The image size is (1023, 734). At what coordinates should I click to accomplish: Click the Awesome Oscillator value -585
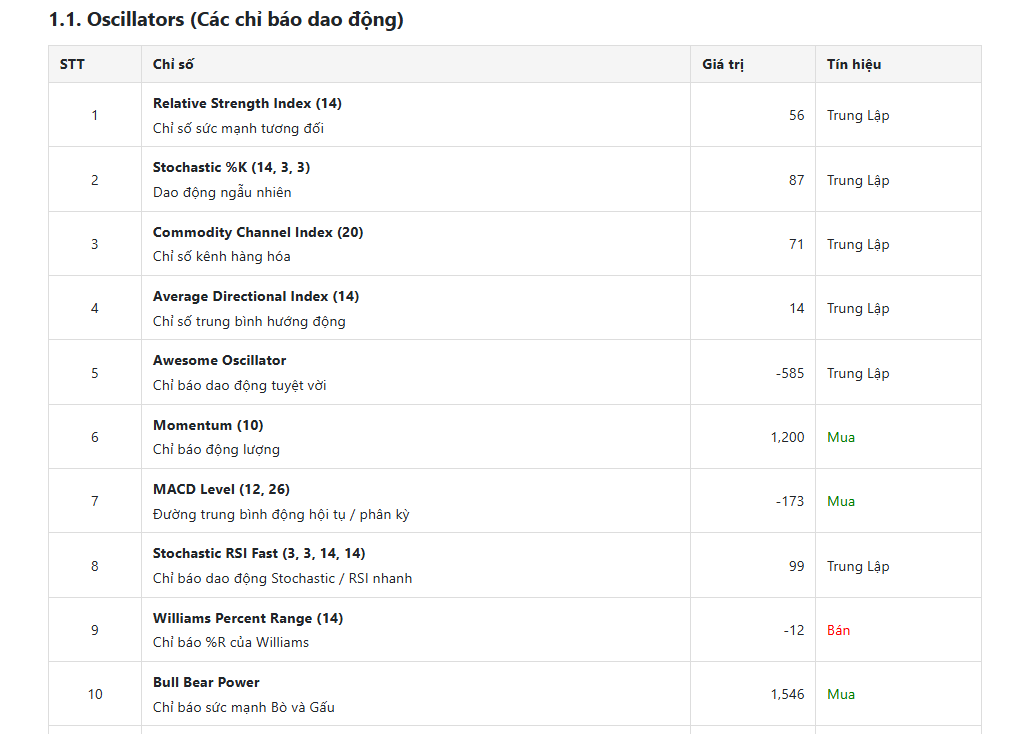[x=789, y=373]
